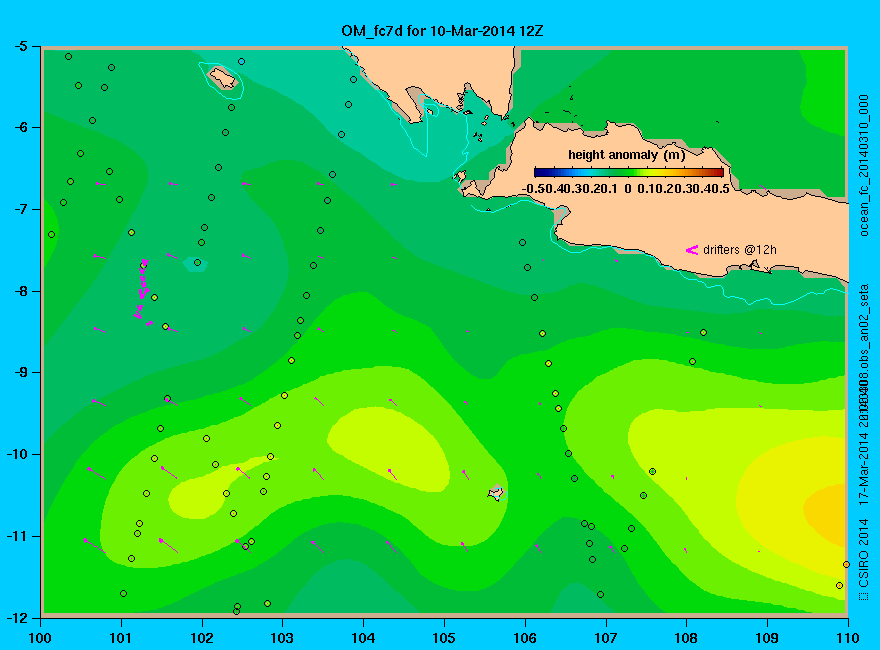Click the 'height anomaly (m)' colorbar label
Image resolution: width=880 pixels, height=650 pixels.
[x=626, y=155]
